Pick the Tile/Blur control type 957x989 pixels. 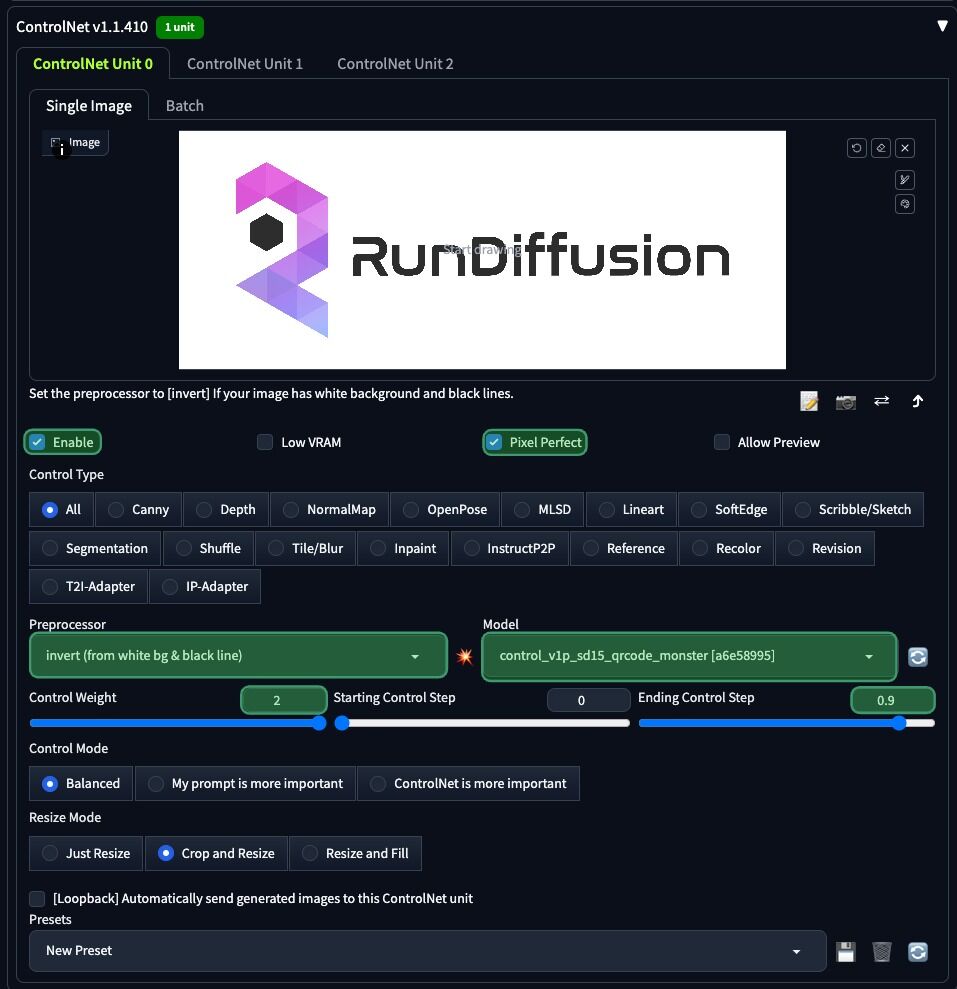pyautogui.click(x=305, y=548)
